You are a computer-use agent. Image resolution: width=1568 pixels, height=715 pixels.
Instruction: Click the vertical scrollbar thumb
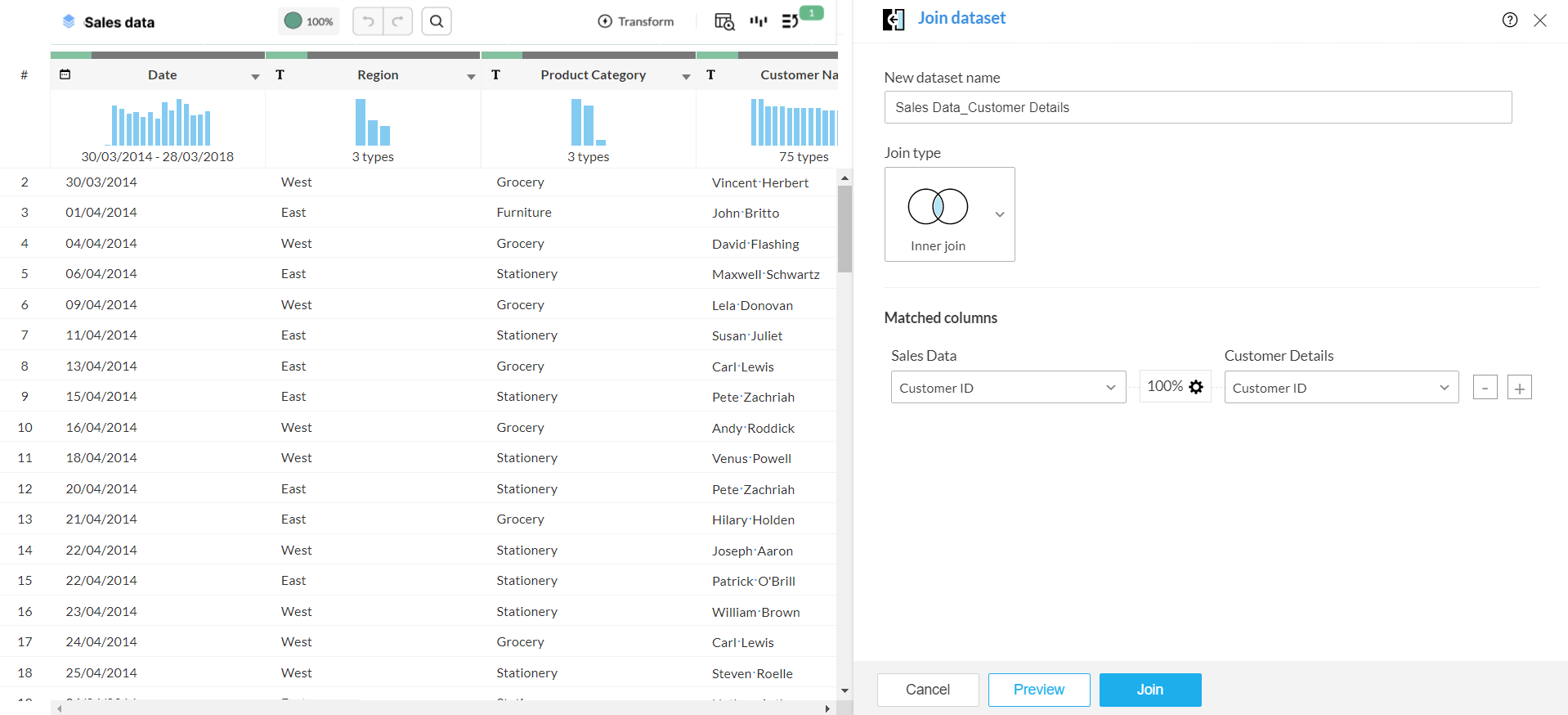coord(844,229)
